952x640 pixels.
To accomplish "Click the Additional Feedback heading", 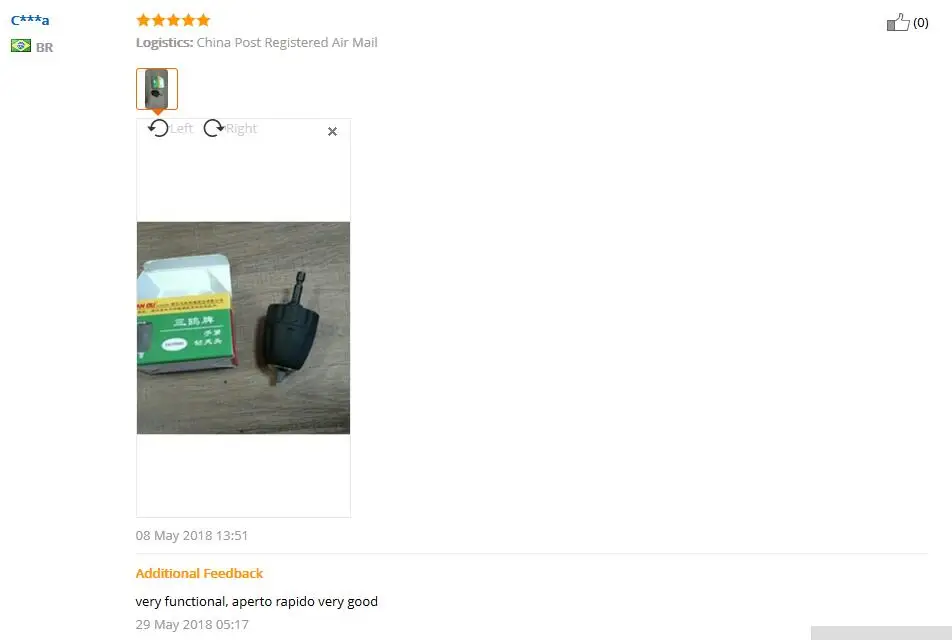I will [199, 573].
